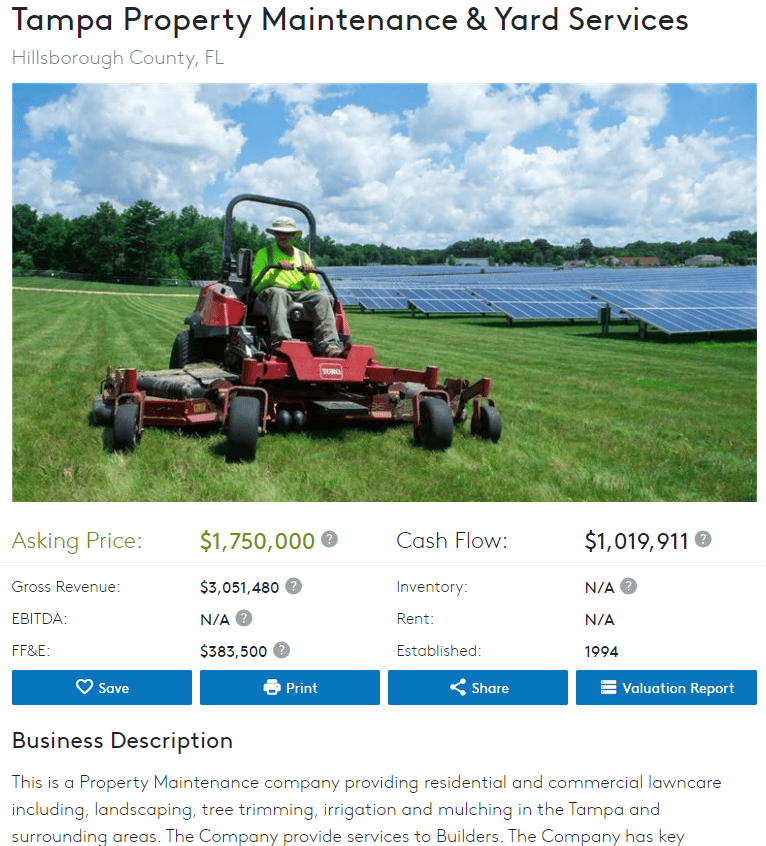The height and width of the screenshot is (846, 766).
Task: Select the $1,750,000 asking price value
Action: [257, 541]
